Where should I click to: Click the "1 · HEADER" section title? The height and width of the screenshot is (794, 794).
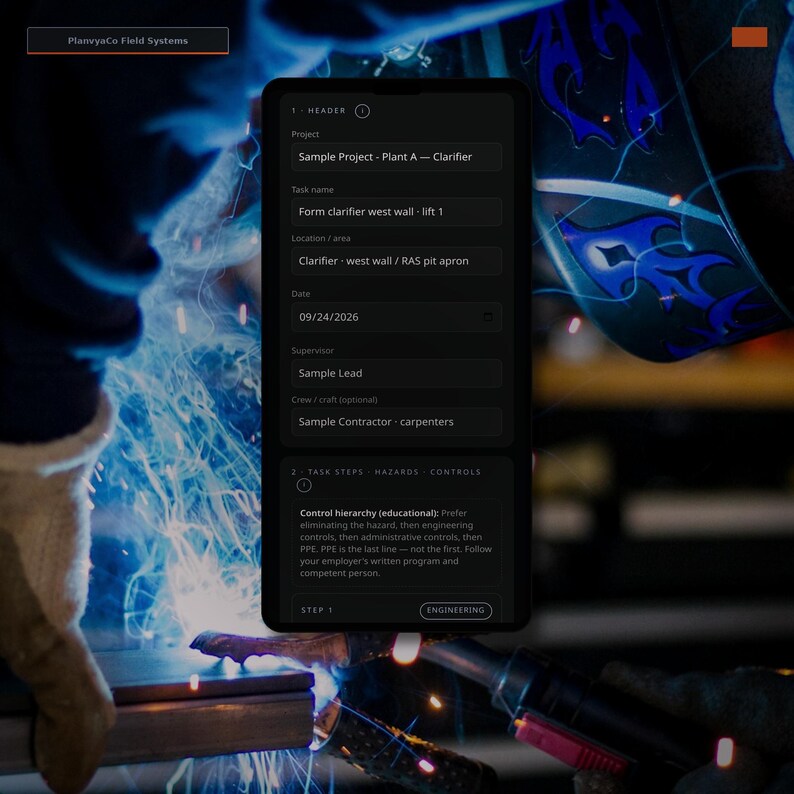pos(319,111)
